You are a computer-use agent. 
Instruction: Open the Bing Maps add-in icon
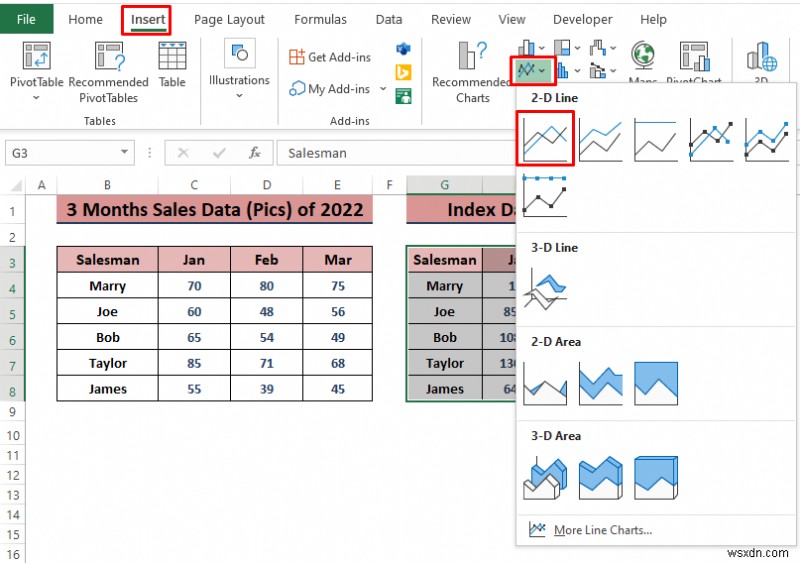pos(403,72)
